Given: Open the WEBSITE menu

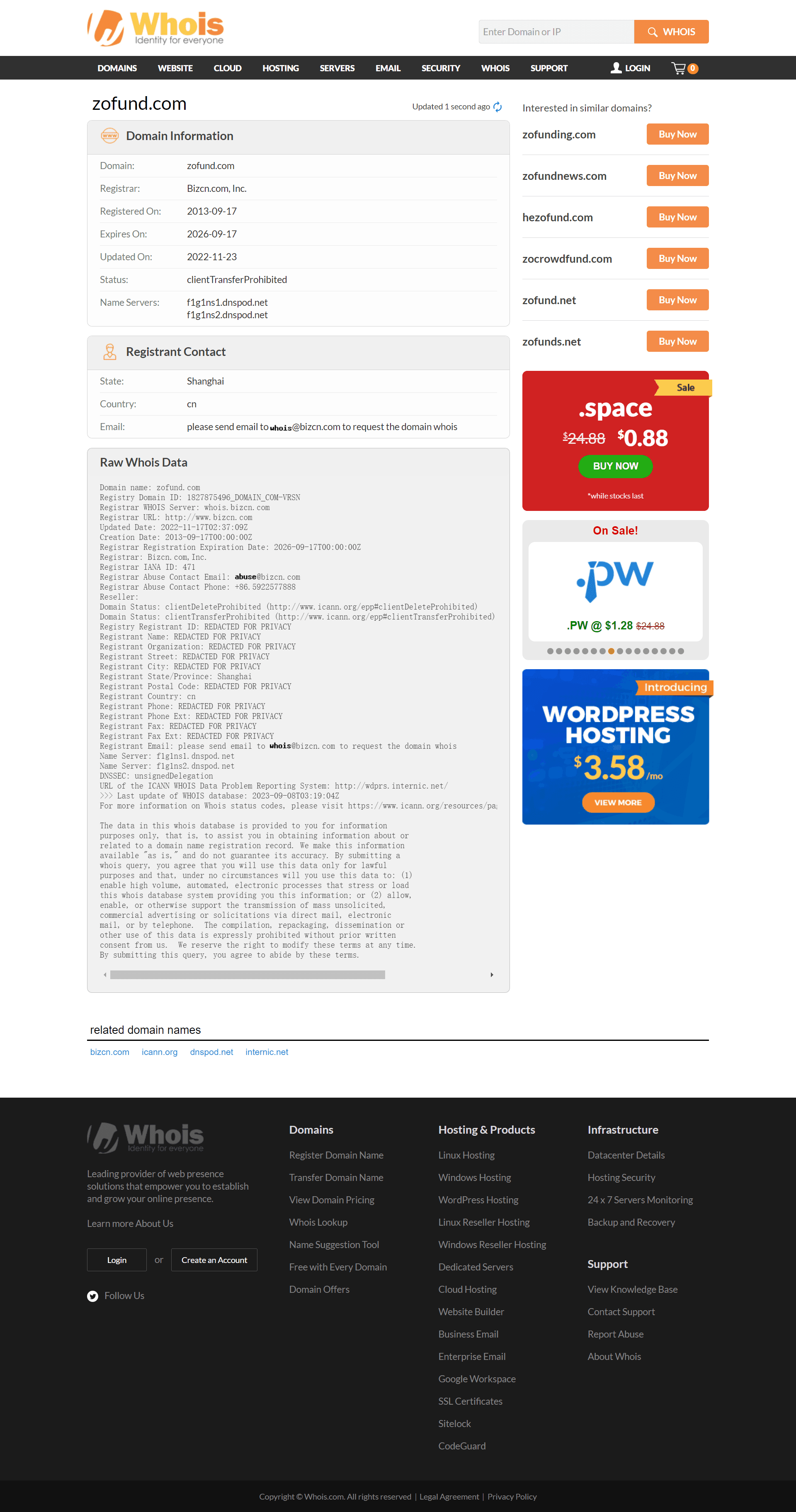Looking at the screenshot, I should click(175, 68).
